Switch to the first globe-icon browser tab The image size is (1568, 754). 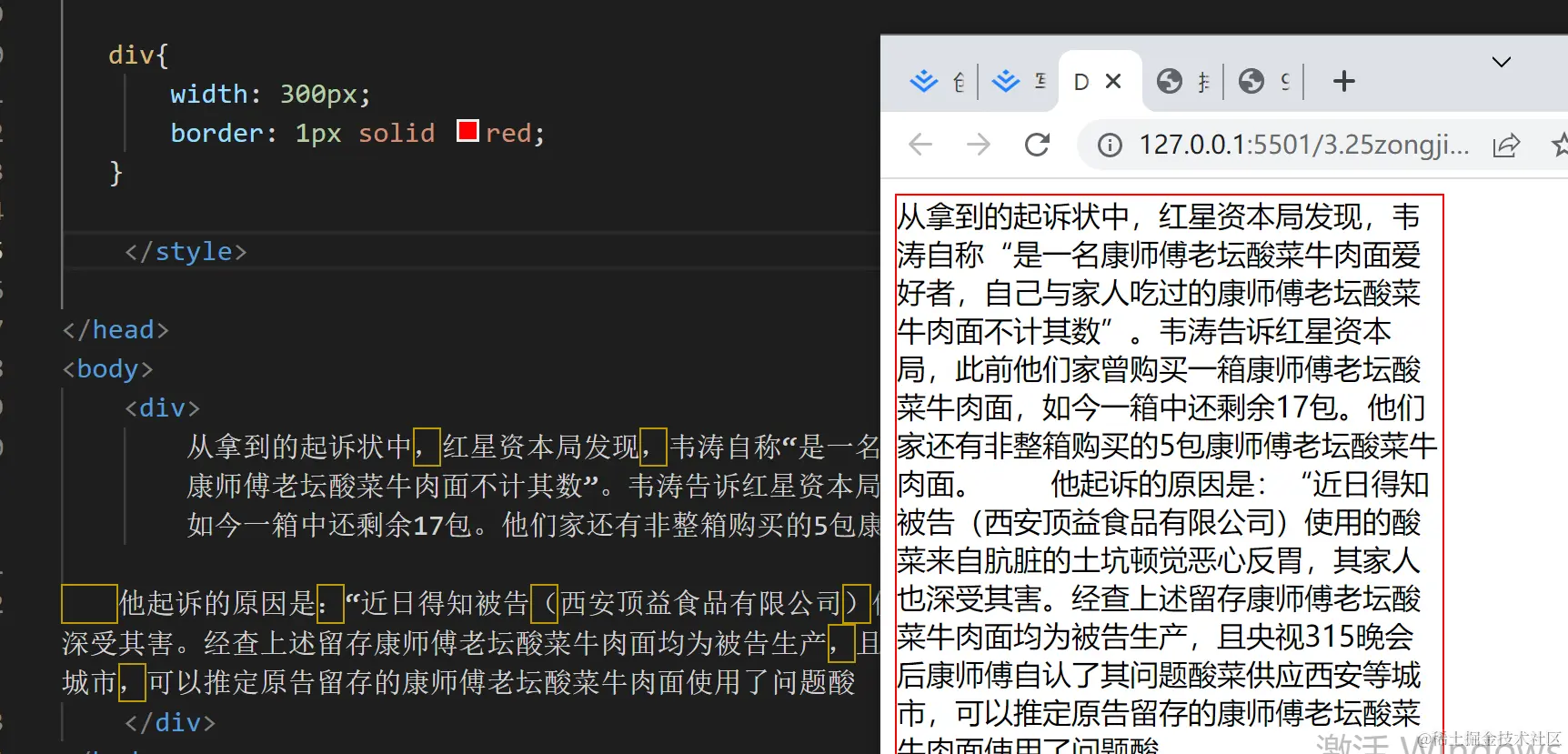point(1184,82)
